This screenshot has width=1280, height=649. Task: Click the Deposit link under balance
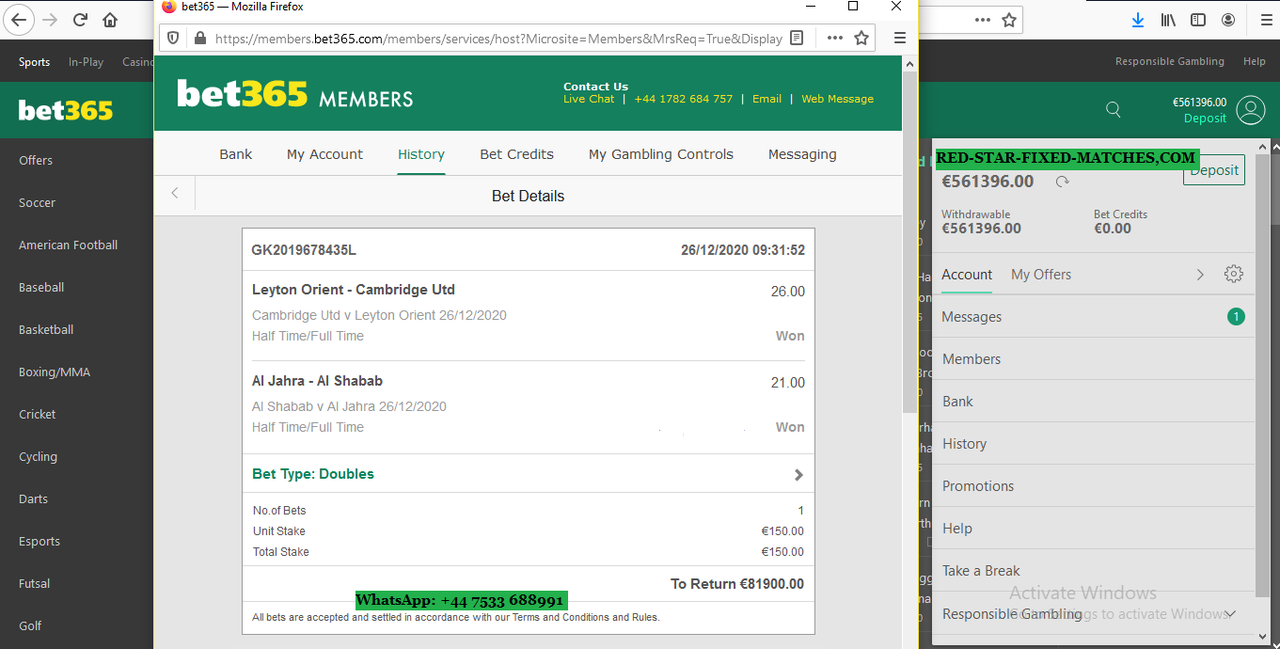1205,118
